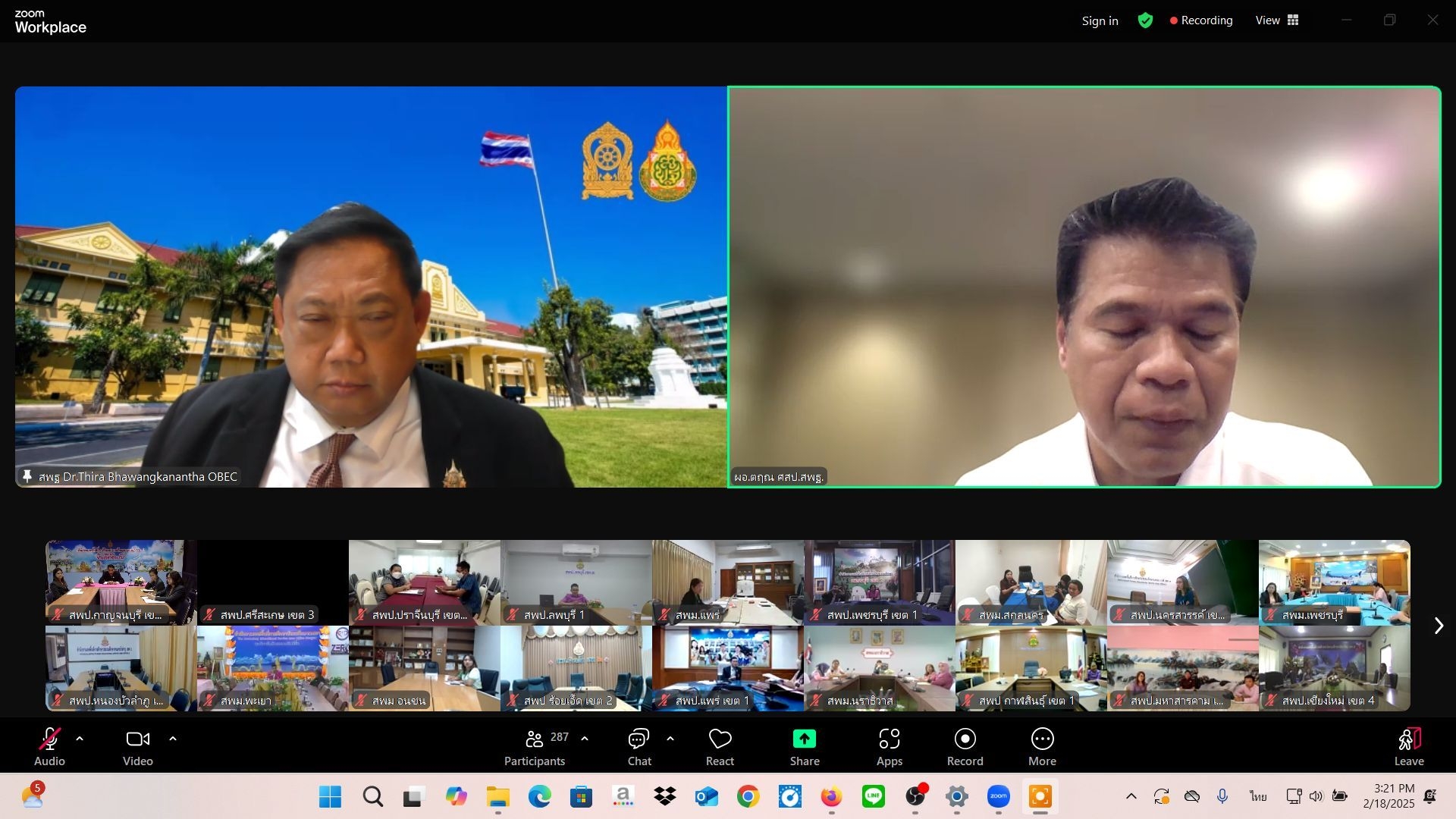
Task: Open the Apps panel
Action: [889, 747]
